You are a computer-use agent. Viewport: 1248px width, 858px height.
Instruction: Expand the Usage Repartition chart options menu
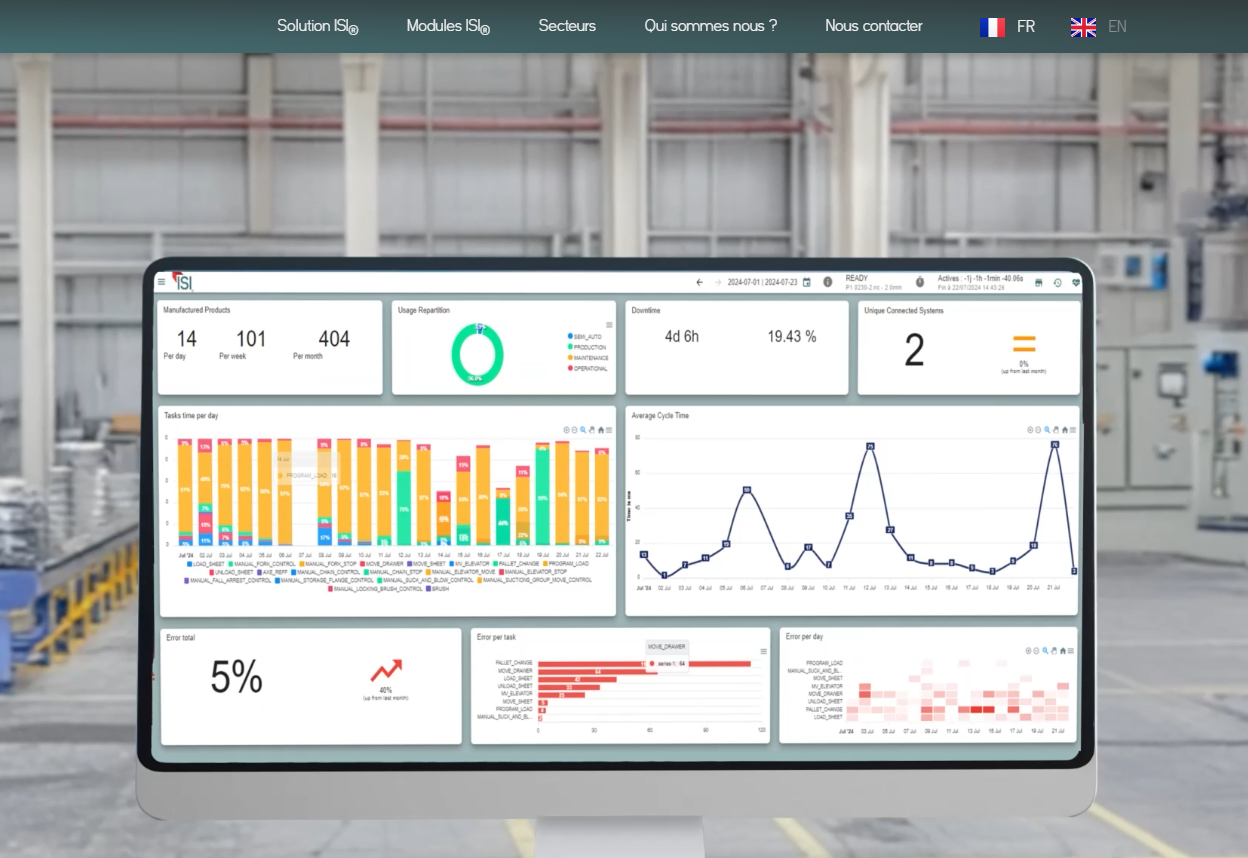tap(609, 325)
